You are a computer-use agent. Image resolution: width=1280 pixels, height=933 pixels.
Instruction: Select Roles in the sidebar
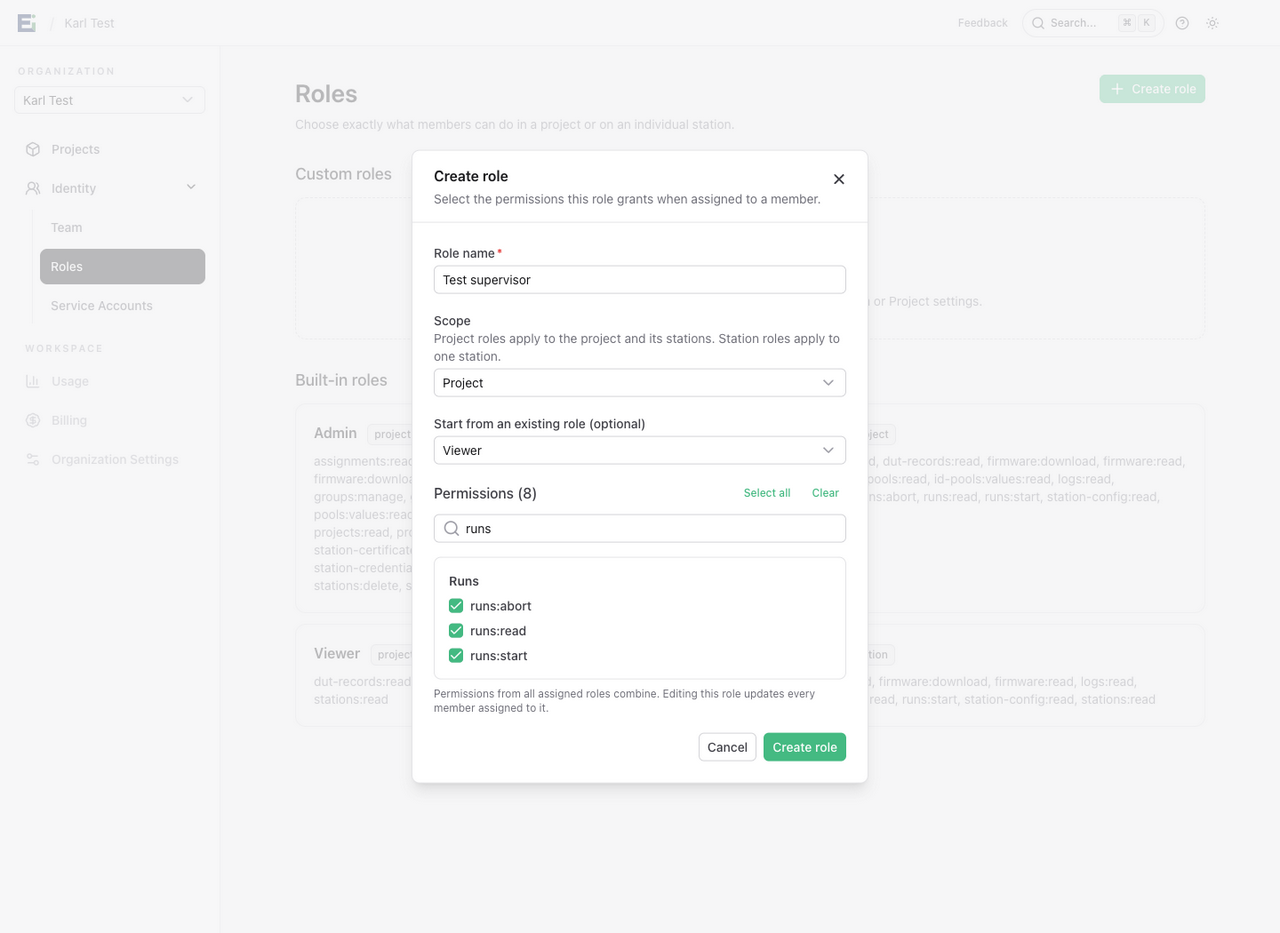pos(122,267)
